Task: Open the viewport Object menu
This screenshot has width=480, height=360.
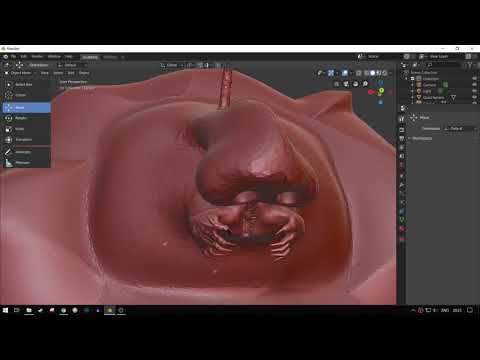Action: (84, 73)
